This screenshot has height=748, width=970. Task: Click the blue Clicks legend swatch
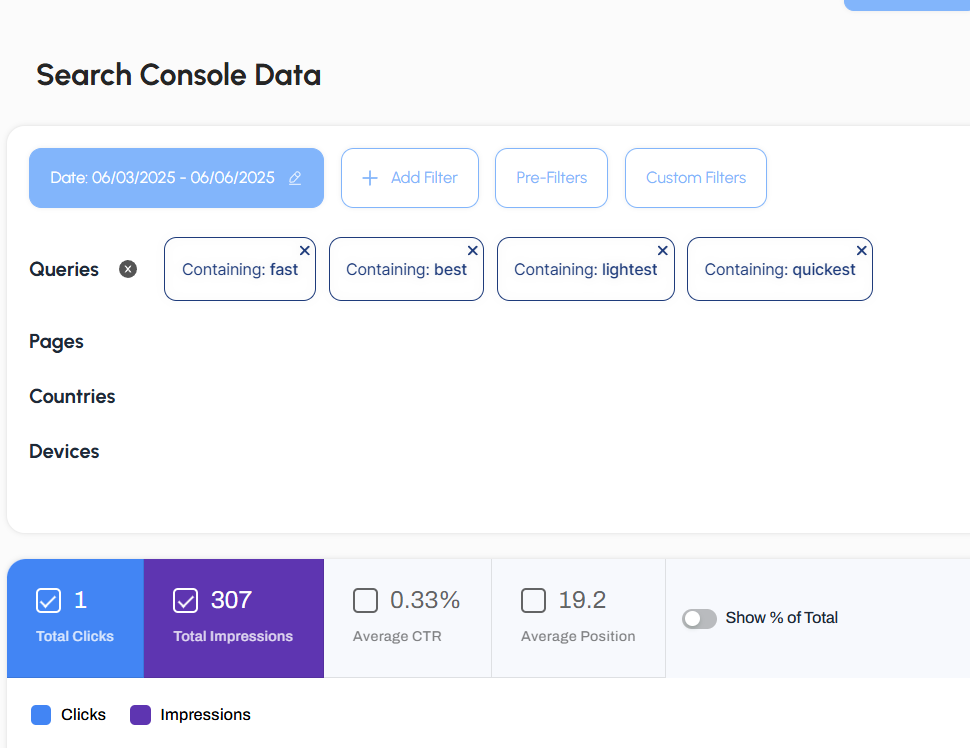coord(40,714)
